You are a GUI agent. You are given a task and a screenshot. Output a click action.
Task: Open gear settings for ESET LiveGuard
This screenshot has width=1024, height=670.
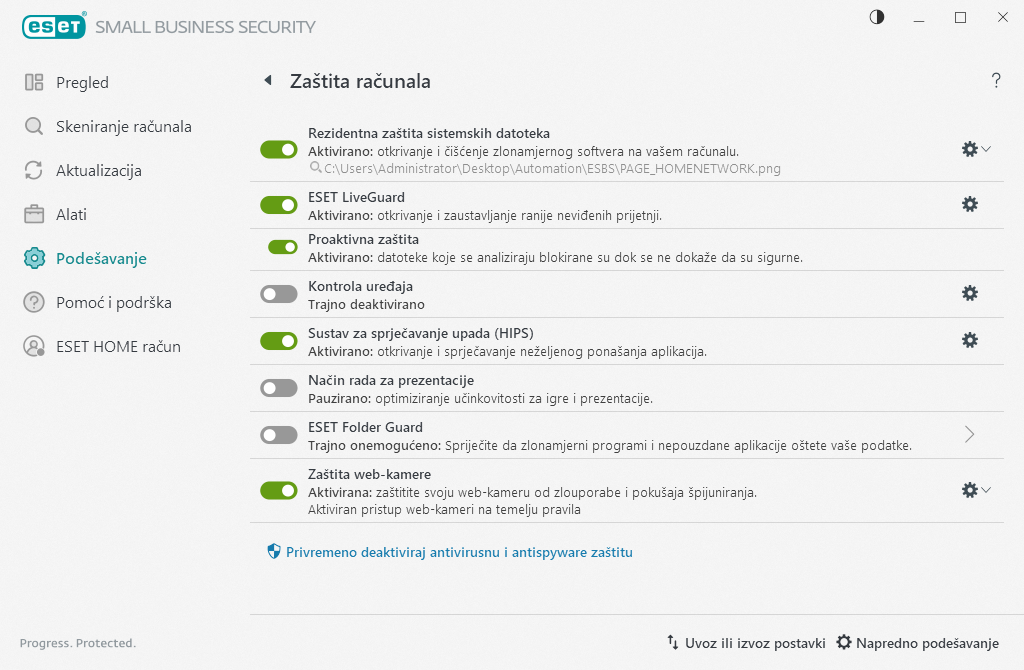pyautogui.click(x=969, y=204)
